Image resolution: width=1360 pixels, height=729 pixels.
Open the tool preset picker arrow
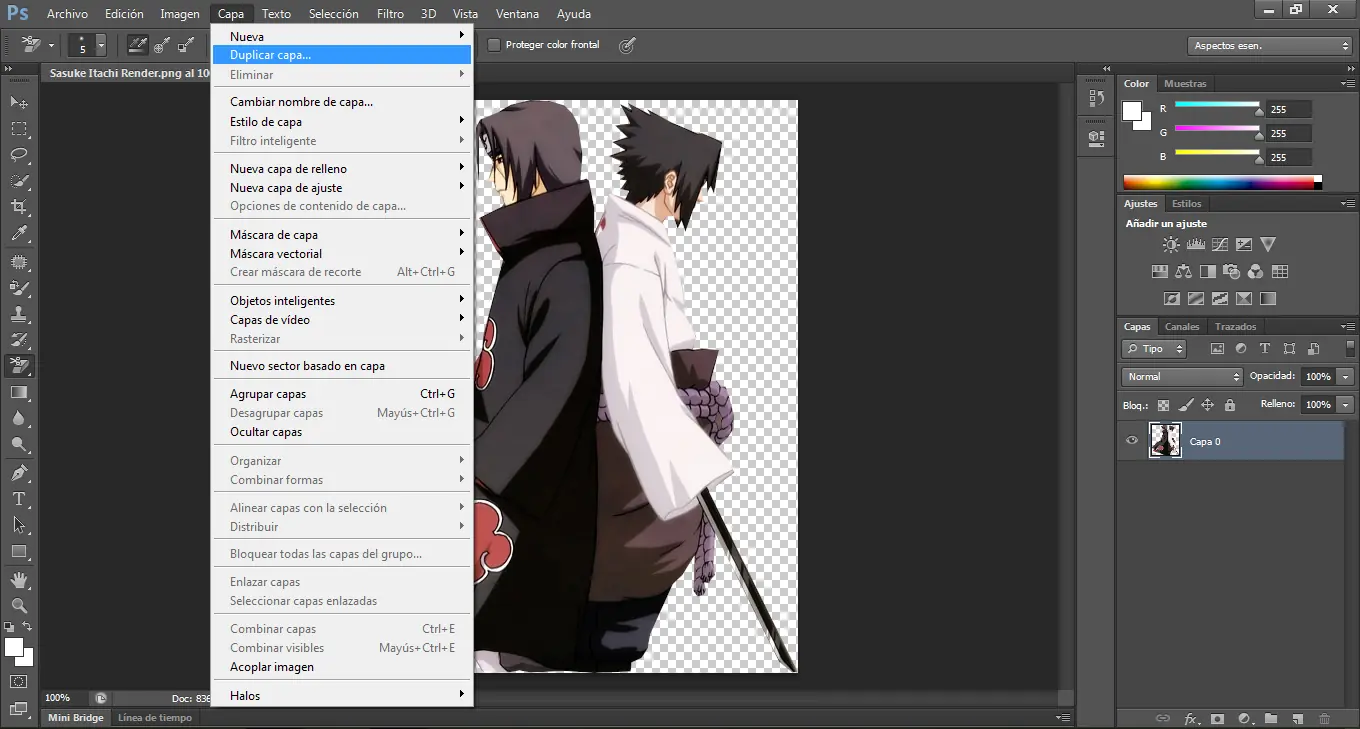click(x=51, y=45)
